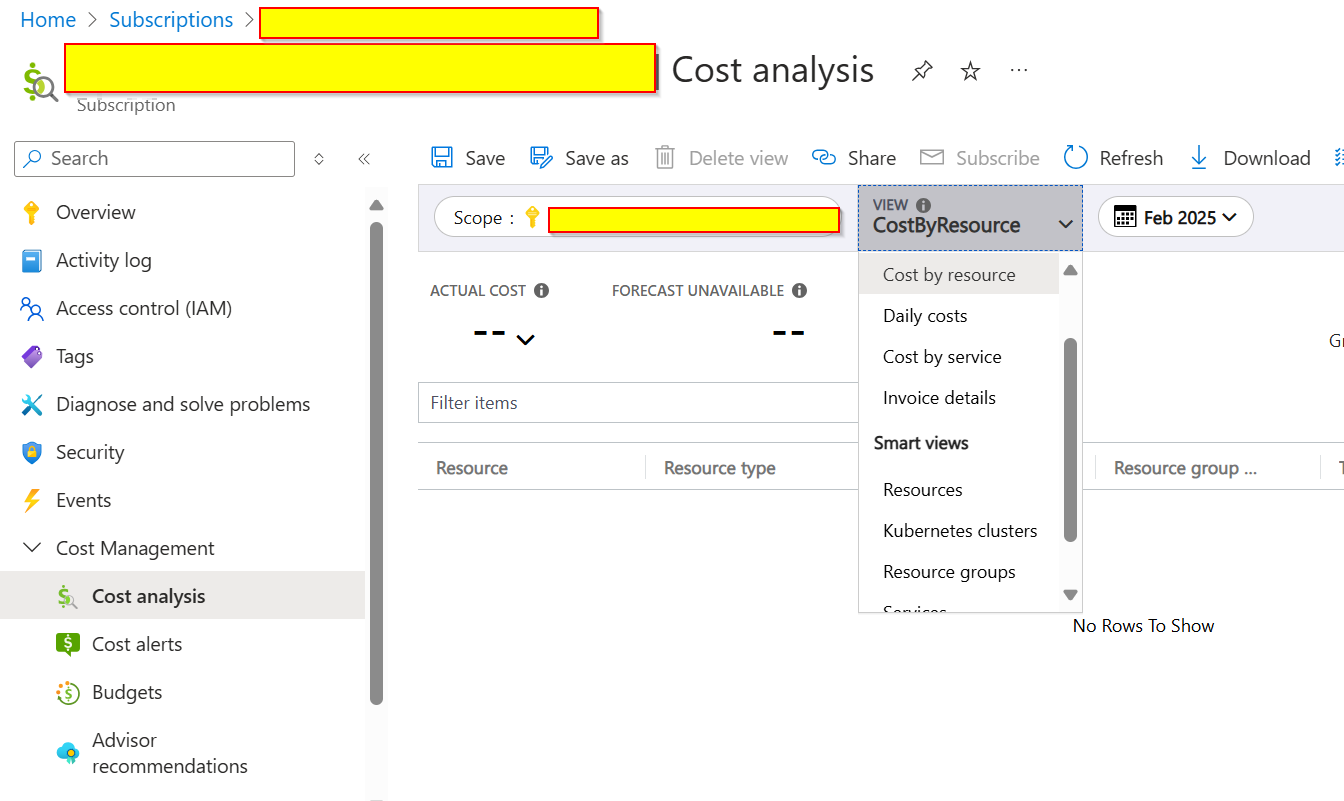Click the Resource group column header
Image resolution: width=1344 pixels, height=801 pixels.
(x=1185, y=468)
